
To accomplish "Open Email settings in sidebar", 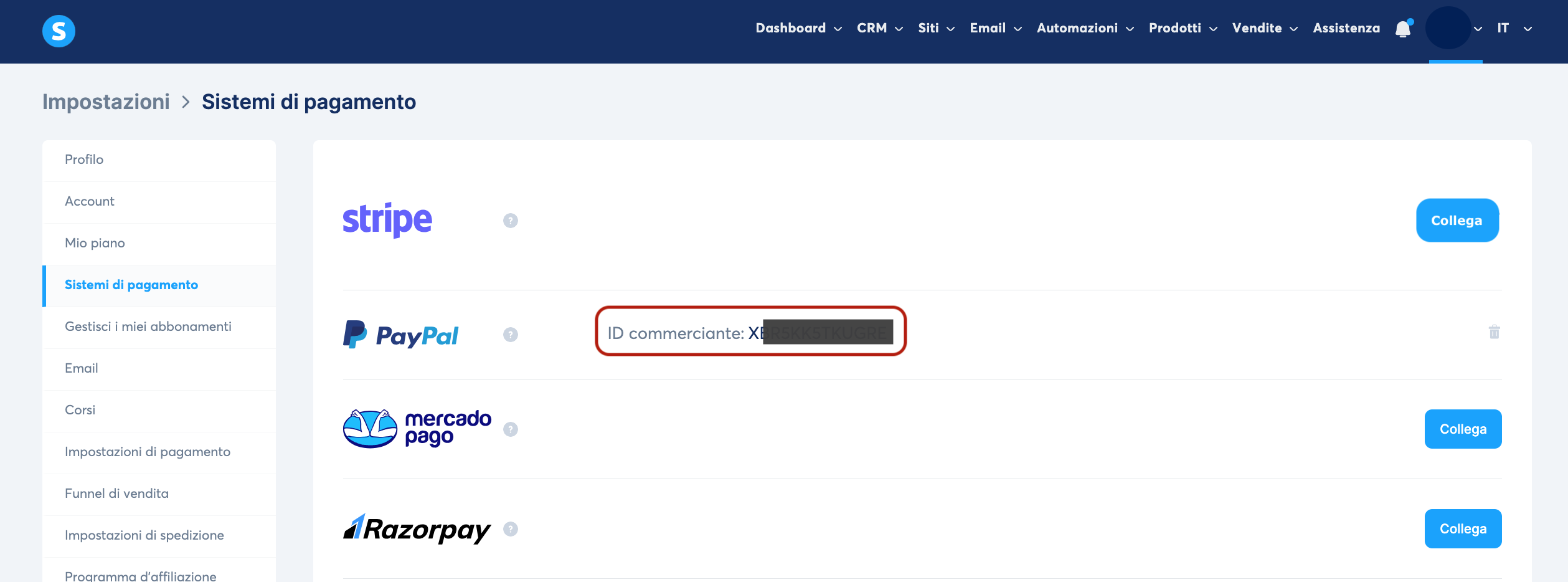I will click(159, 368).
